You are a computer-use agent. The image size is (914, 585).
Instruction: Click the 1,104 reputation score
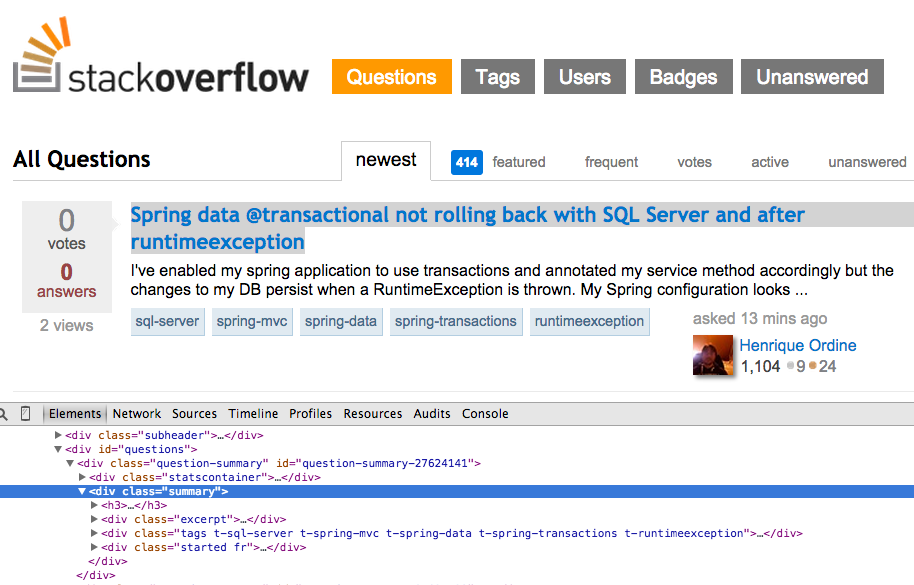[760, 366]
